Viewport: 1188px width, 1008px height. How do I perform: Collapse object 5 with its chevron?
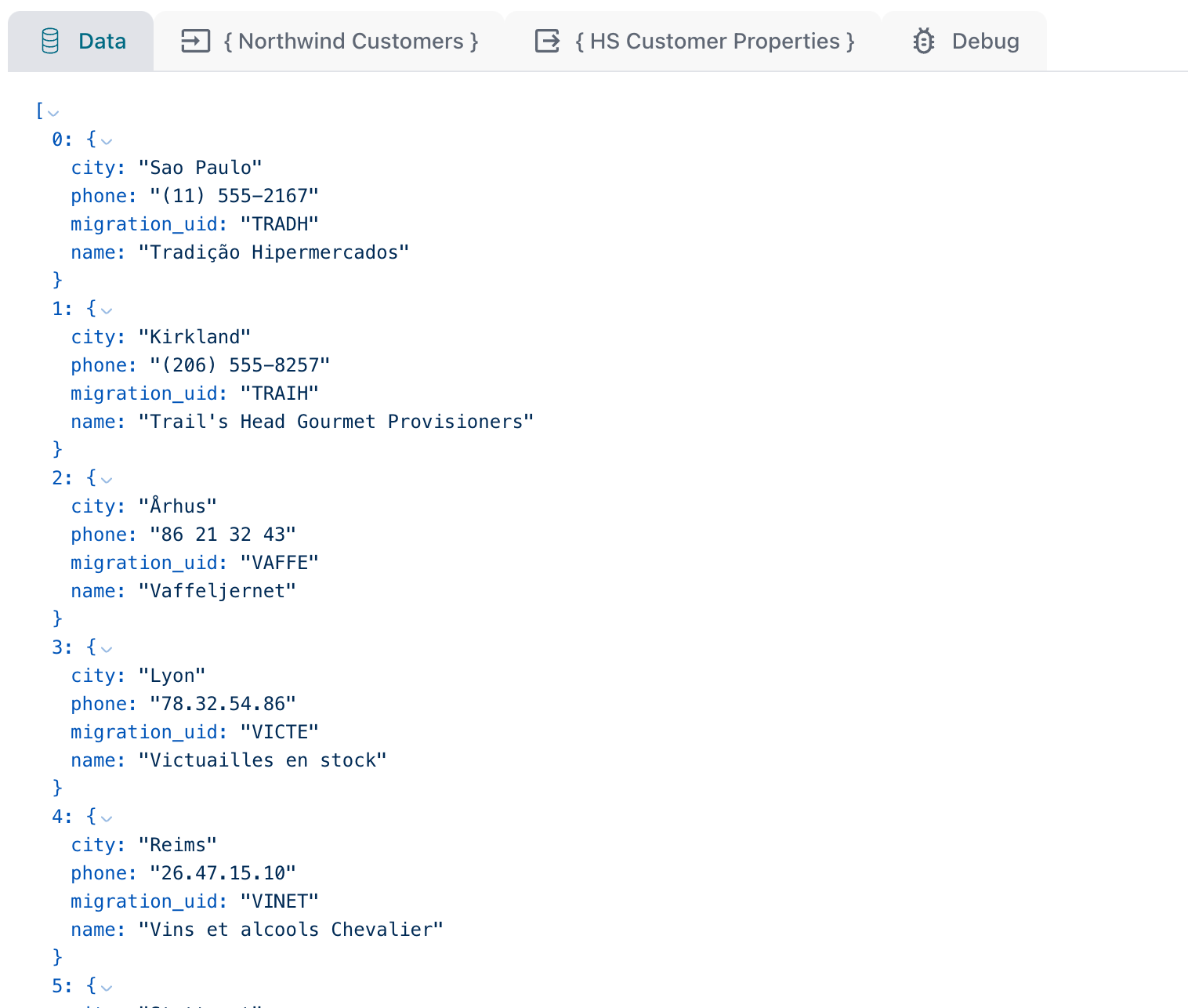[x=107, y=988]
